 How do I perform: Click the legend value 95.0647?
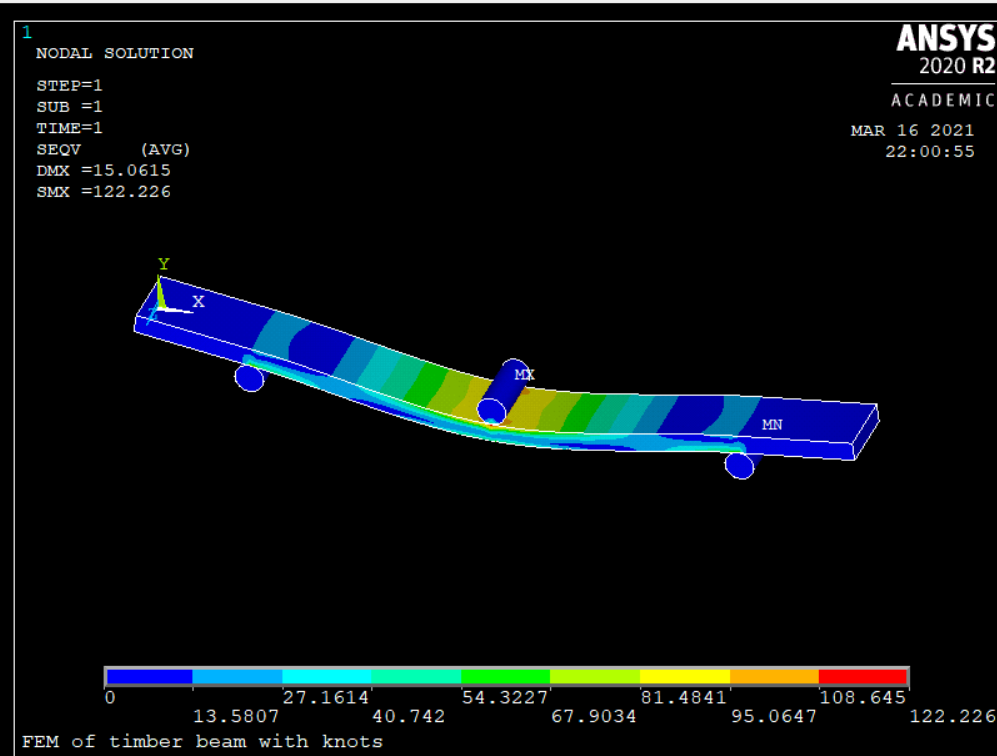click(x=774, y=717)
